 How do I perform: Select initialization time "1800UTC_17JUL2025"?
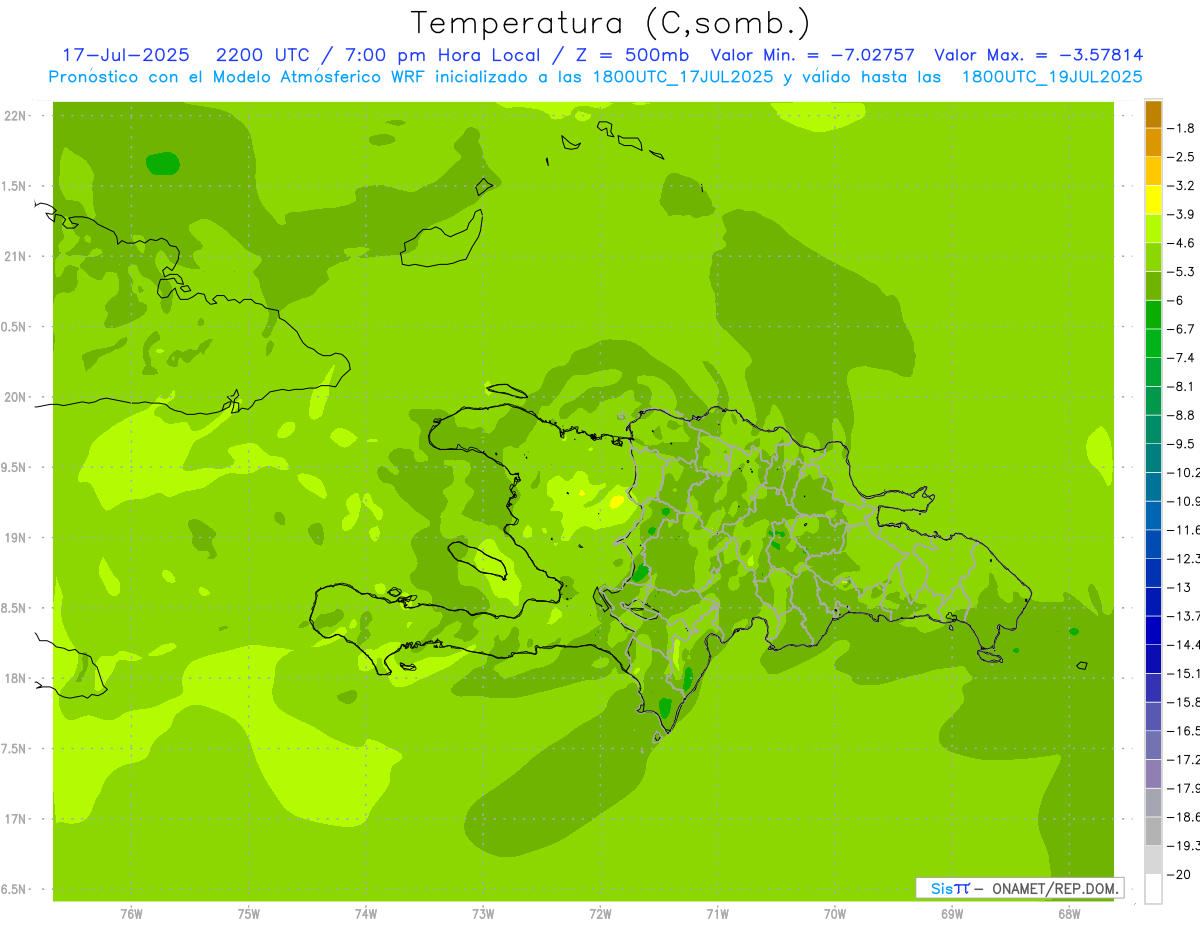[680, 77]
